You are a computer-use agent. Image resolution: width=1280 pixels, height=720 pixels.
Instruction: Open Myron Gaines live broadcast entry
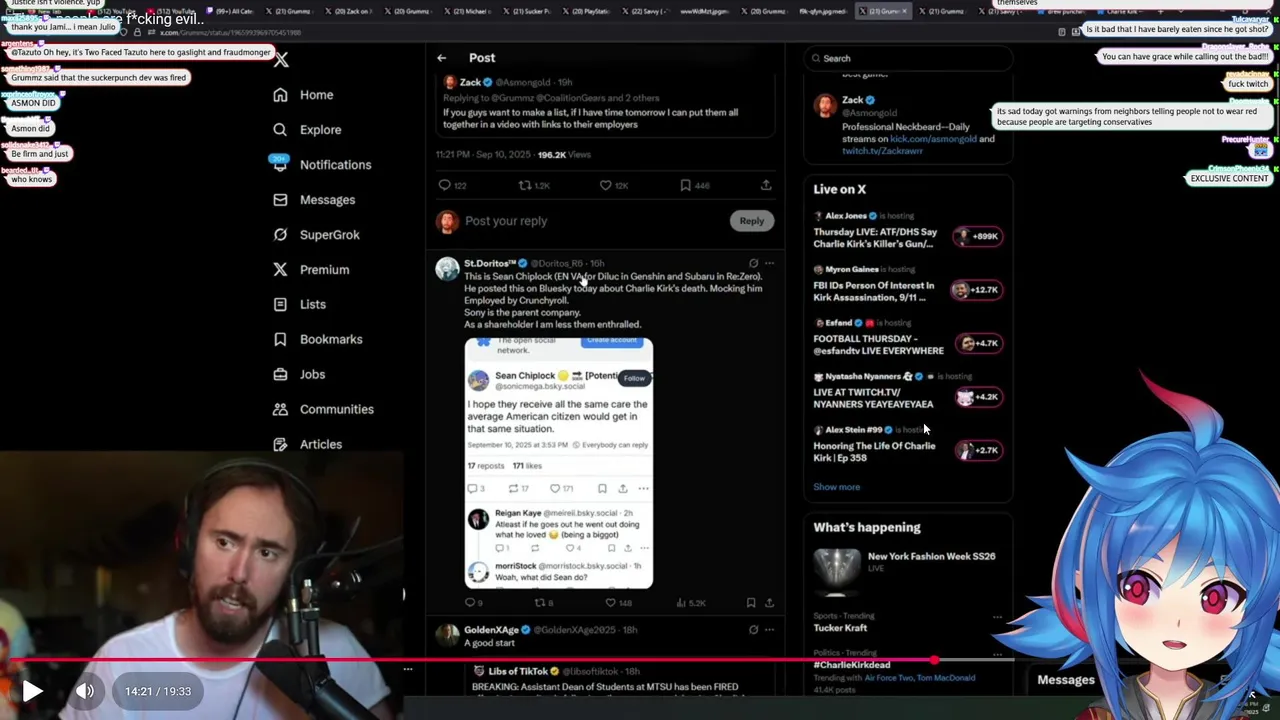click(x=908, y=285)
